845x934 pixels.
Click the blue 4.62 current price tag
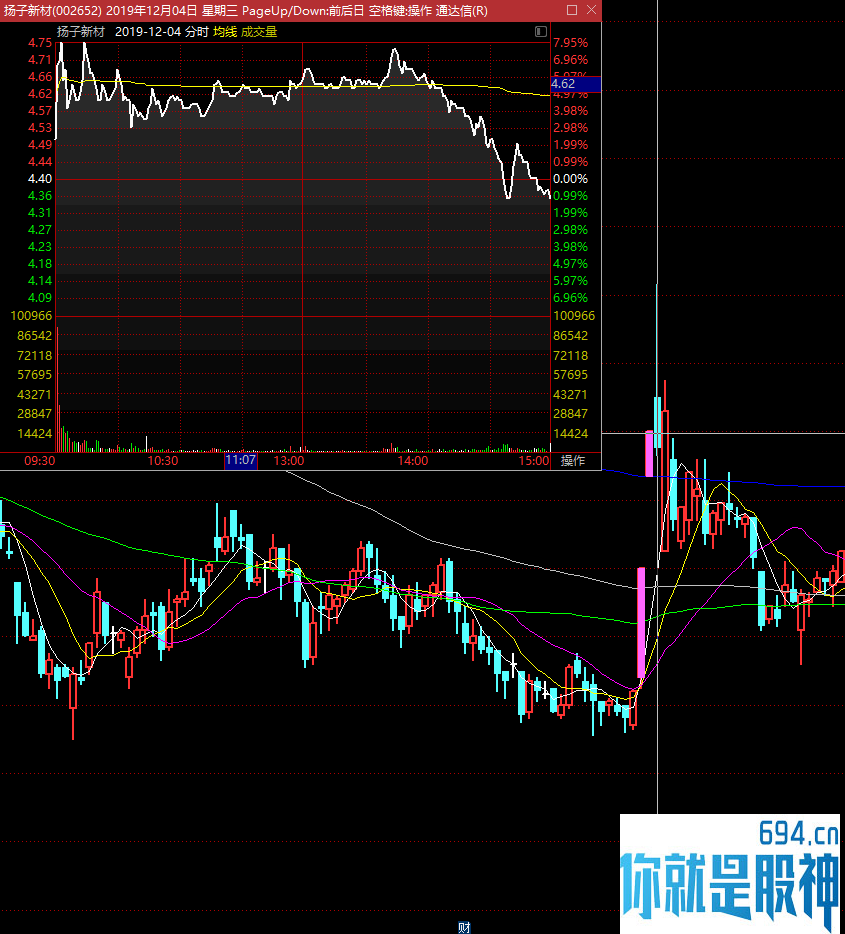pyautogui.click(x=576, y=84)
